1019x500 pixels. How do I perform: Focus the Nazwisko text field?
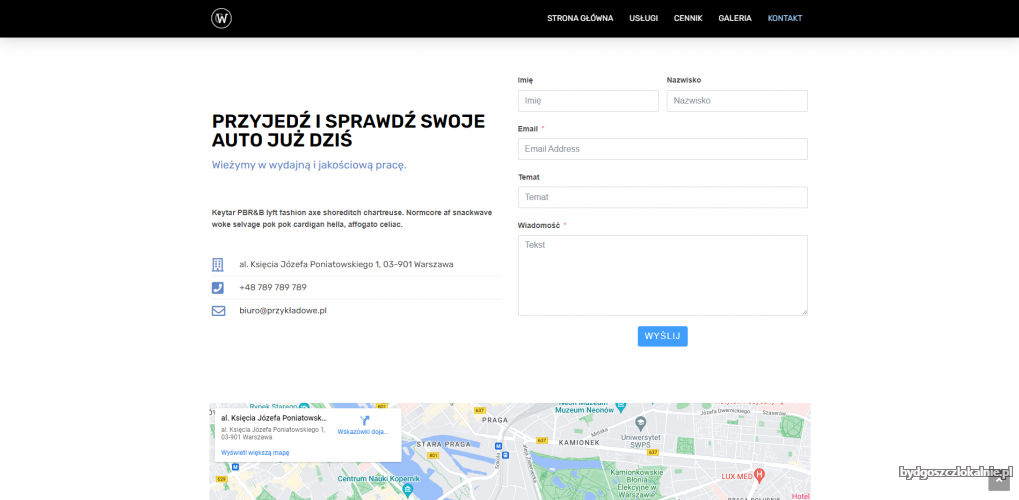coord(737,101)
